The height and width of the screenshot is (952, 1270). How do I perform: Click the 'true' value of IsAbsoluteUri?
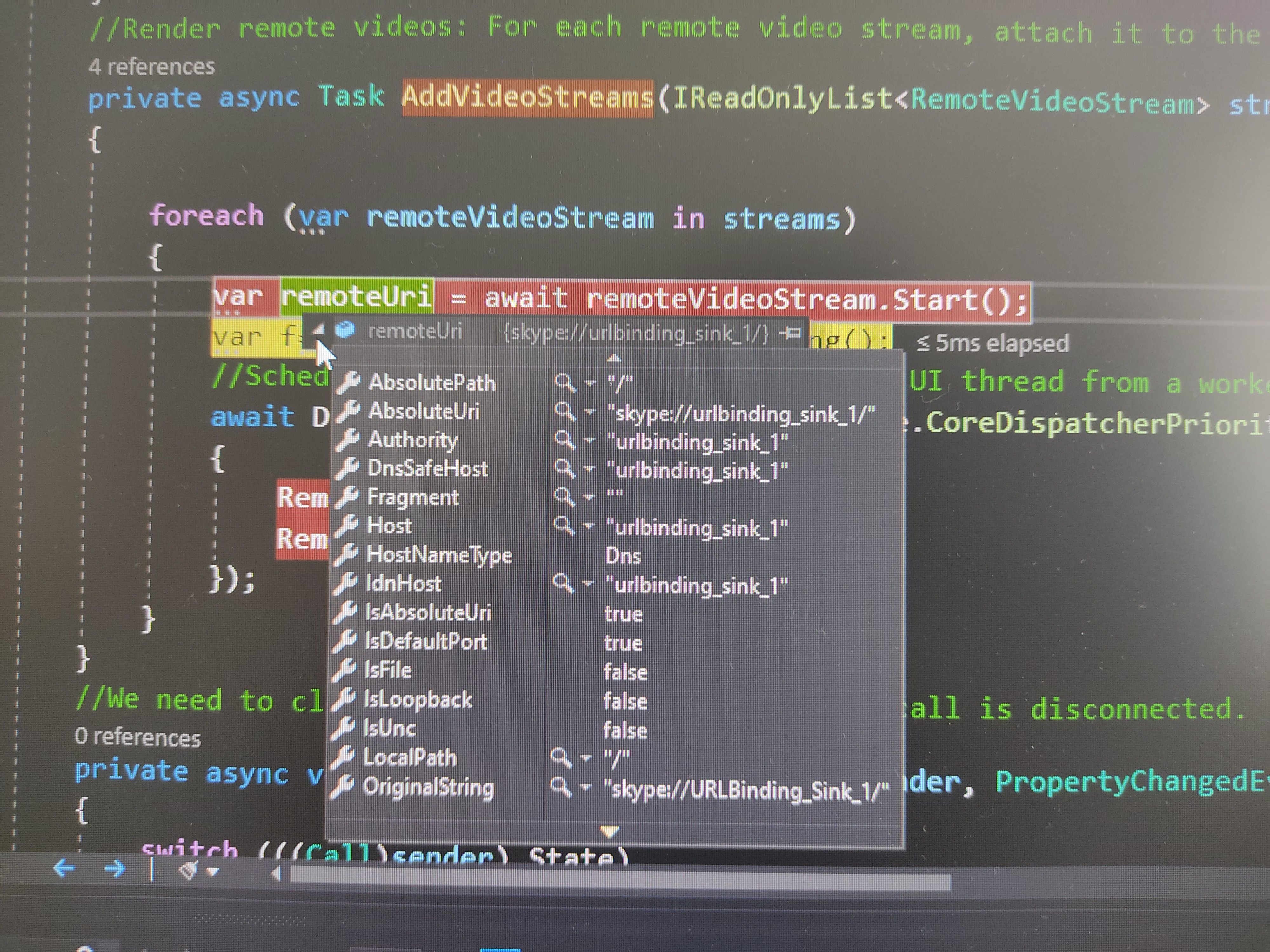coord(624,614)
